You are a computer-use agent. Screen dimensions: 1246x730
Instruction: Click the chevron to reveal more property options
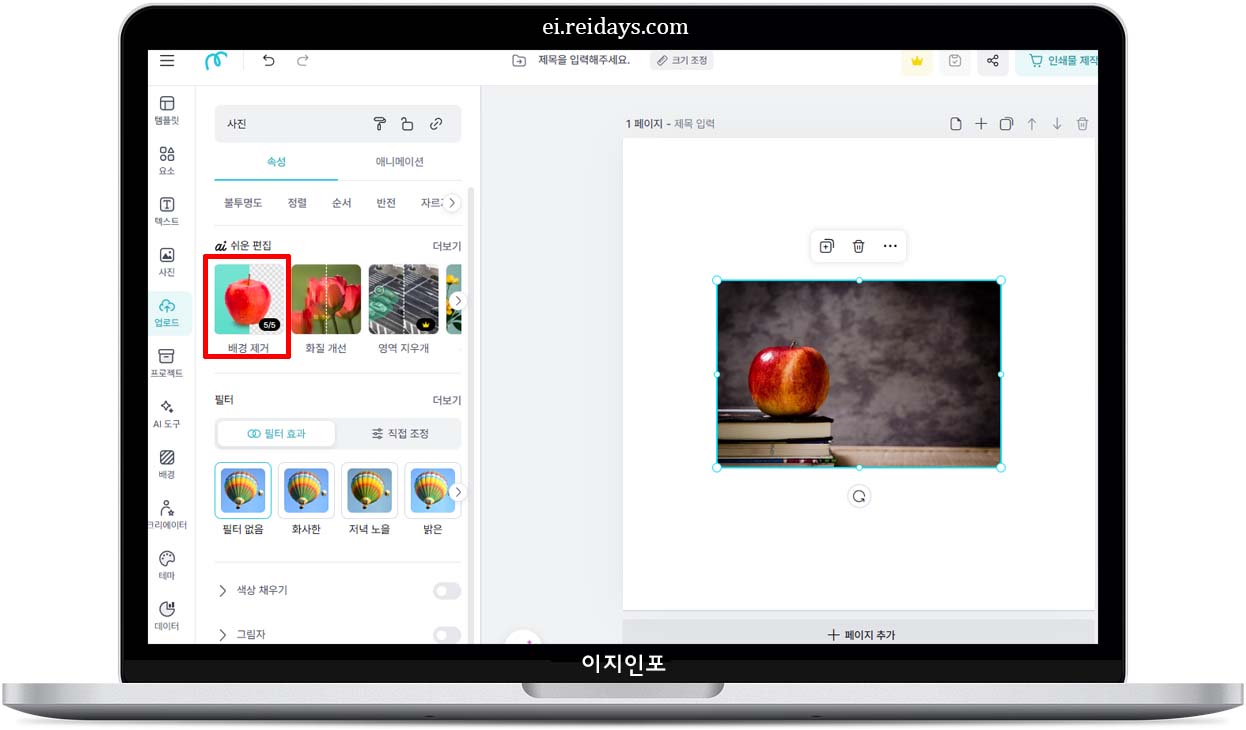point(452,202)
